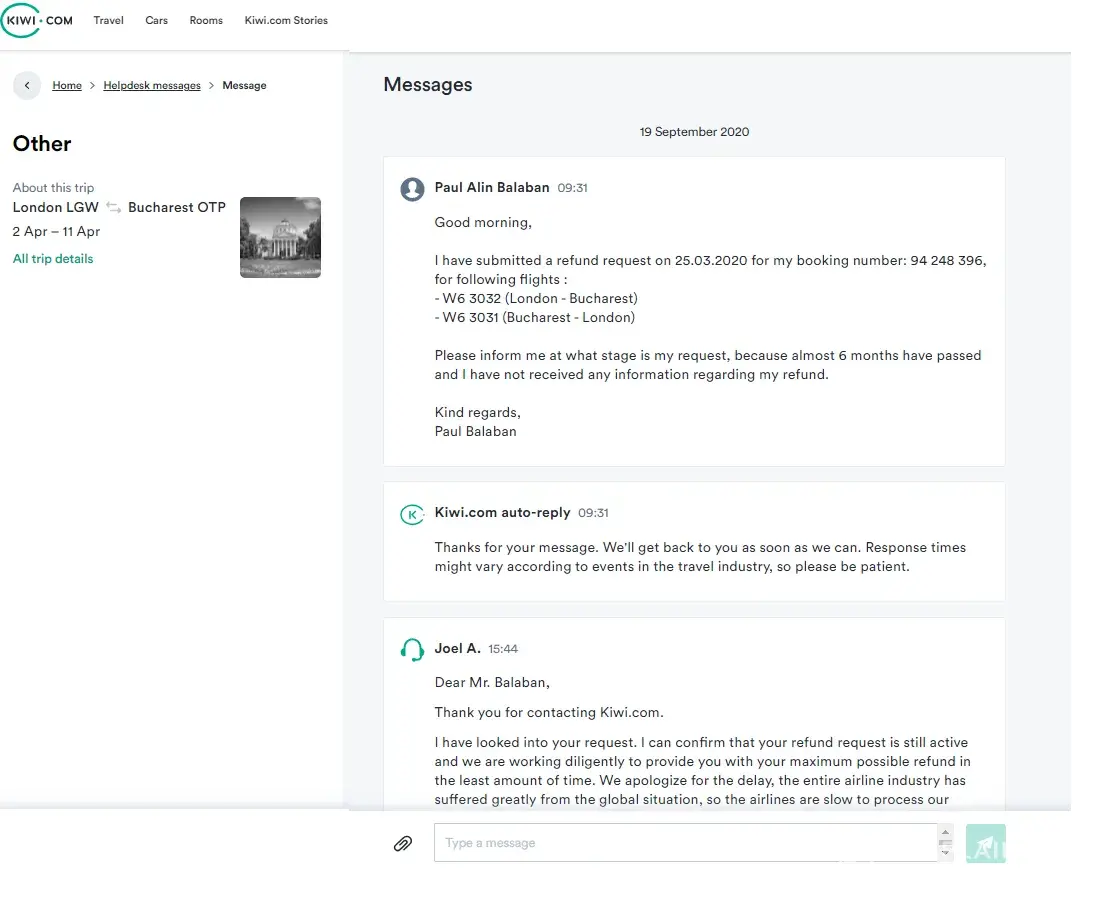Image resolution: width=1100 pixels, height=904 pixels.
Task: Open the Travel menu item
Action: tap(108, 20)
